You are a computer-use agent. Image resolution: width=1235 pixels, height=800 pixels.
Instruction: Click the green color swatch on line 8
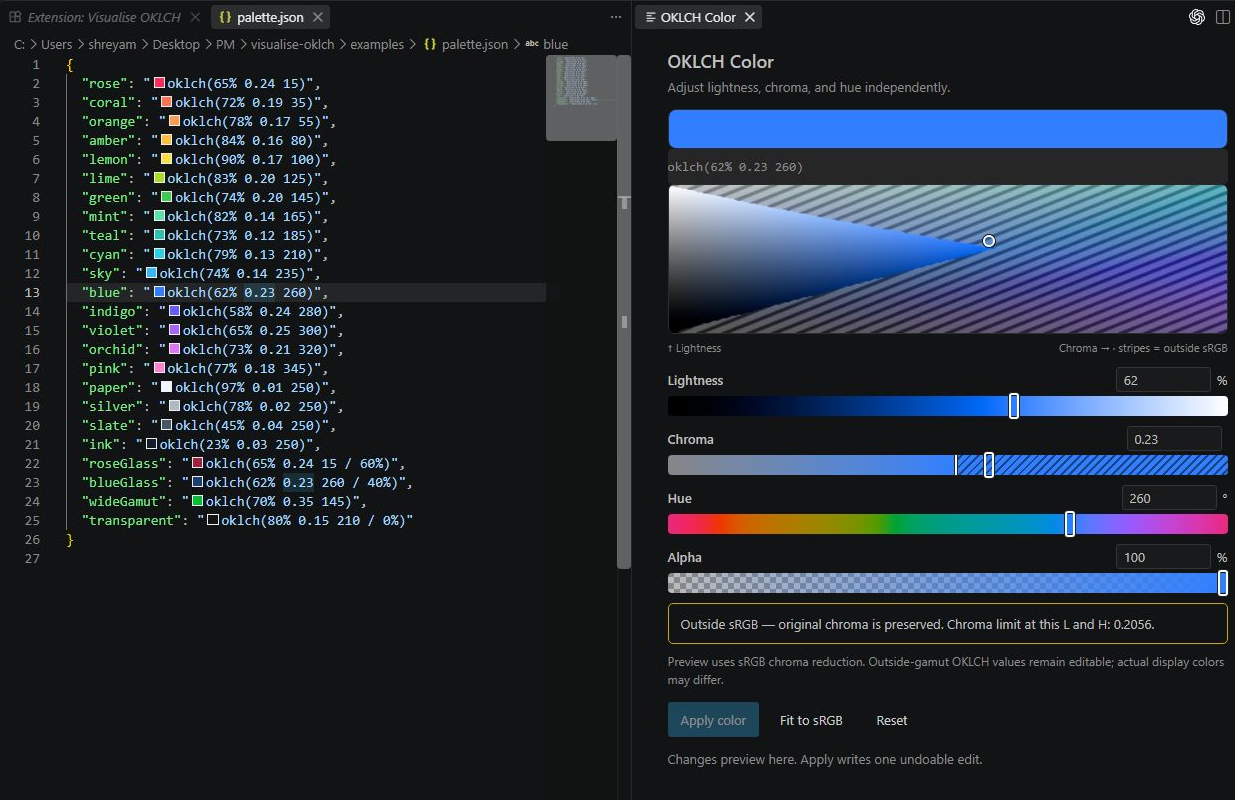167,197
